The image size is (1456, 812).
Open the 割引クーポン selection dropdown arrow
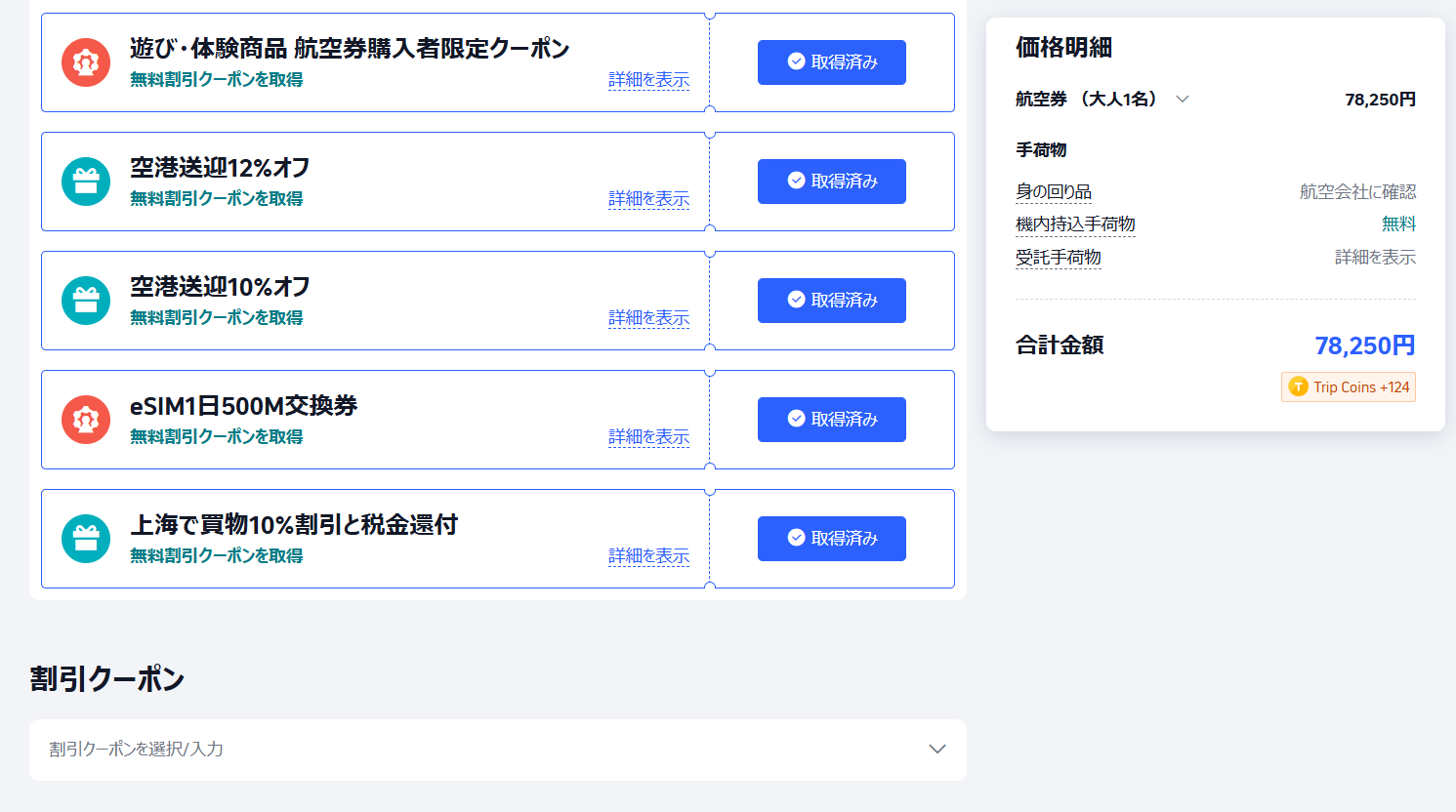pos(937,749)
